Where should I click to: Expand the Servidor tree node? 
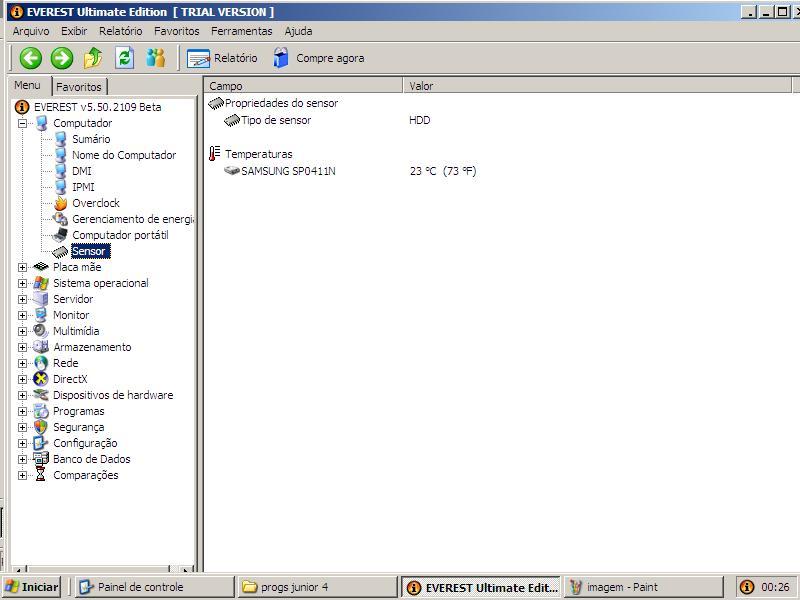pos(22,299)
